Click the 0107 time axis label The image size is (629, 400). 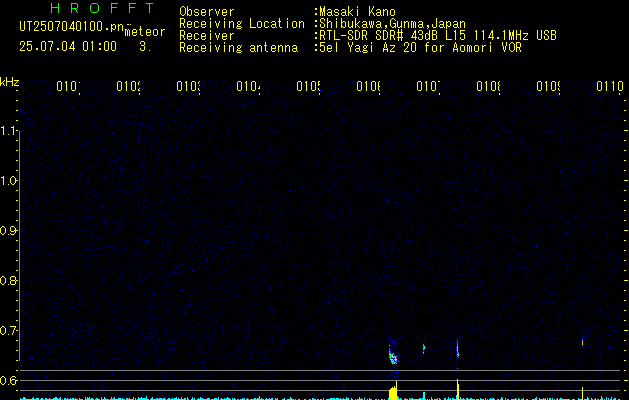[429, 86]
